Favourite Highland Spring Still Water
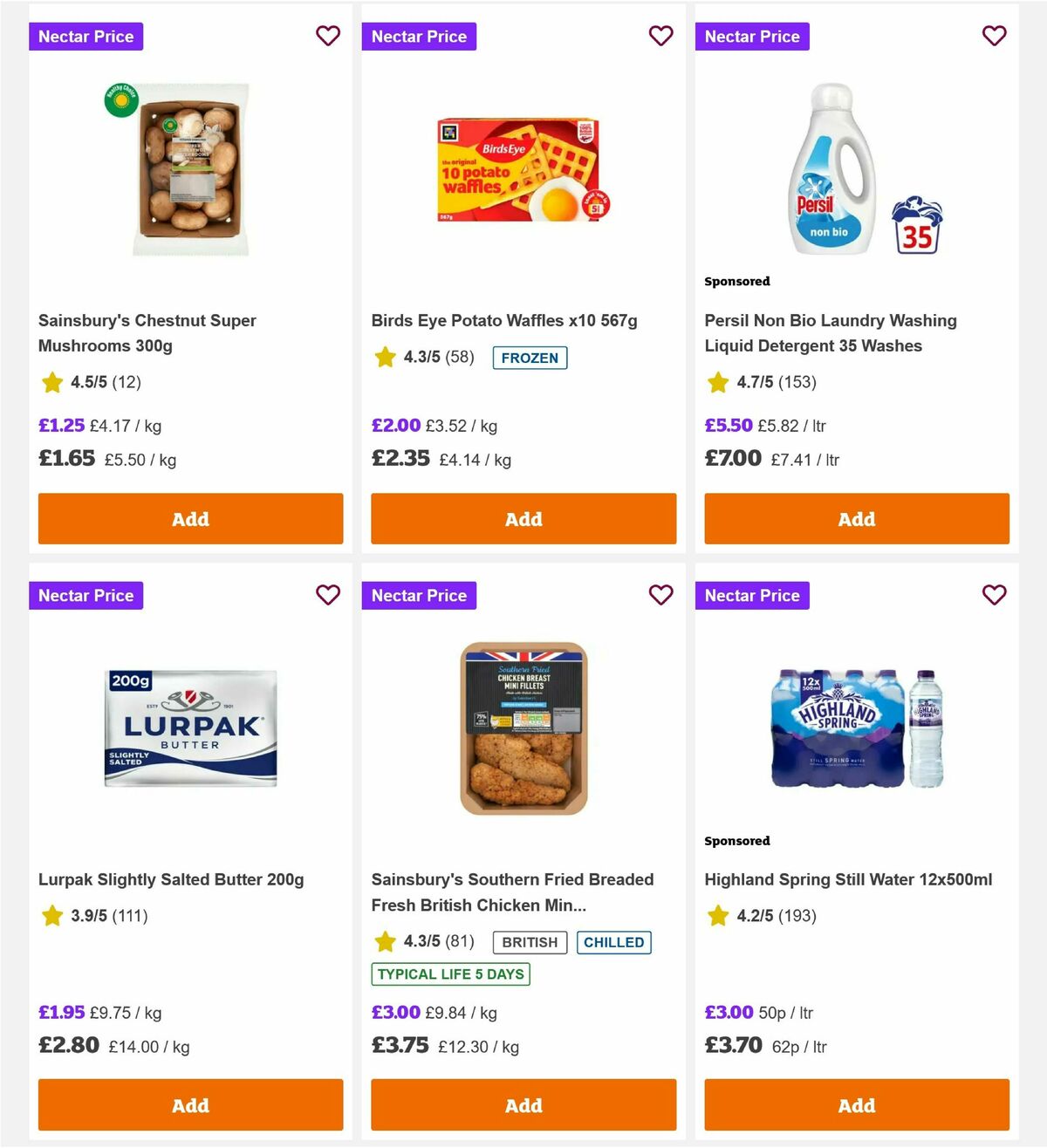The image size is (1047, 1148). pyautogui.click(x=995, y=595)
